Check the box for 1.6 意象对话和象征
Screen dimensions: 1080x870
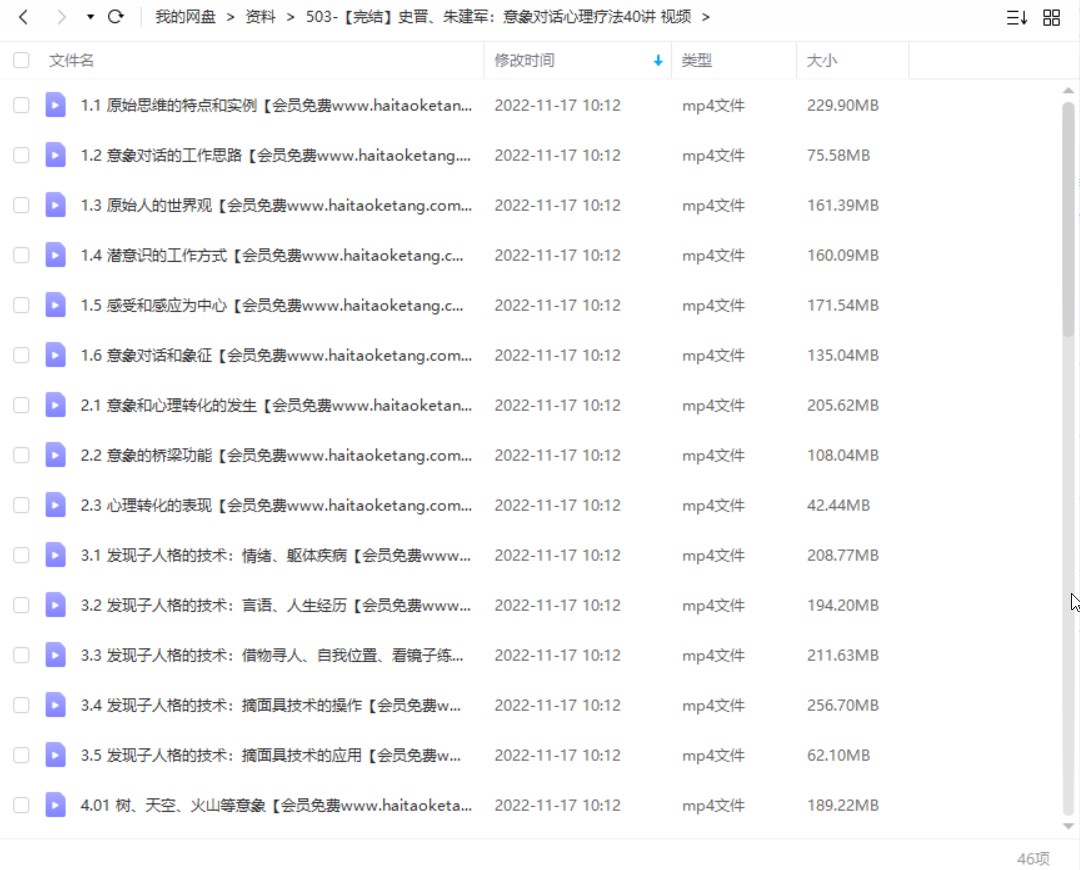pos(21,355)
